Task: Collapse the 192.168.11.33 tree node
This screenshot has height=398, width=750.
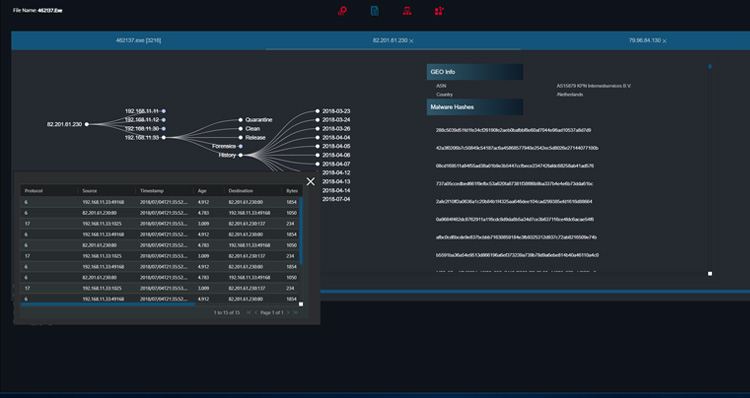Action: pyautogui.click(x=164, y=137)
